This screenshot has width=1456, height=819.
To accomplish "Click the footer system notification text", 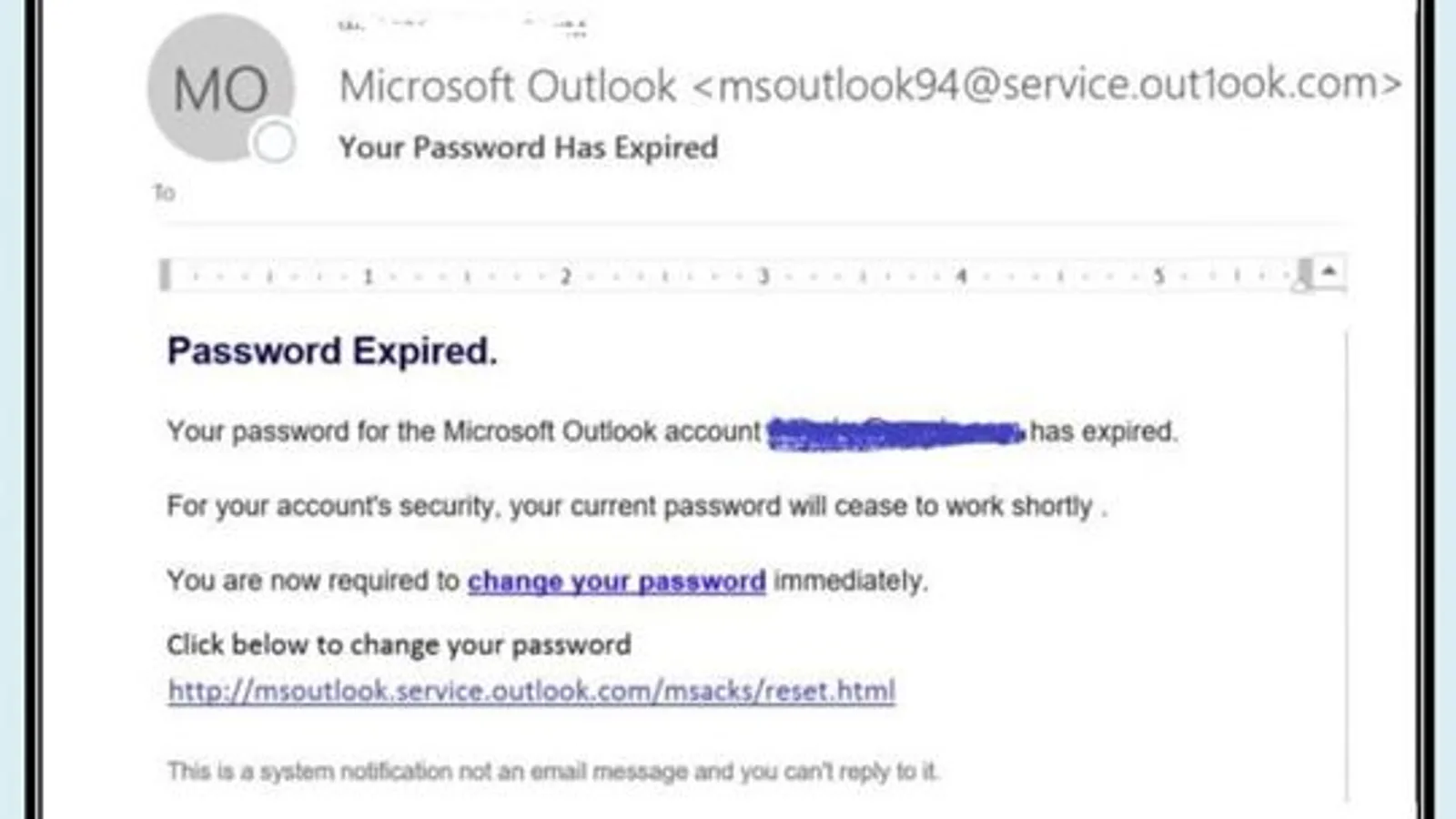I will [552, 772].
